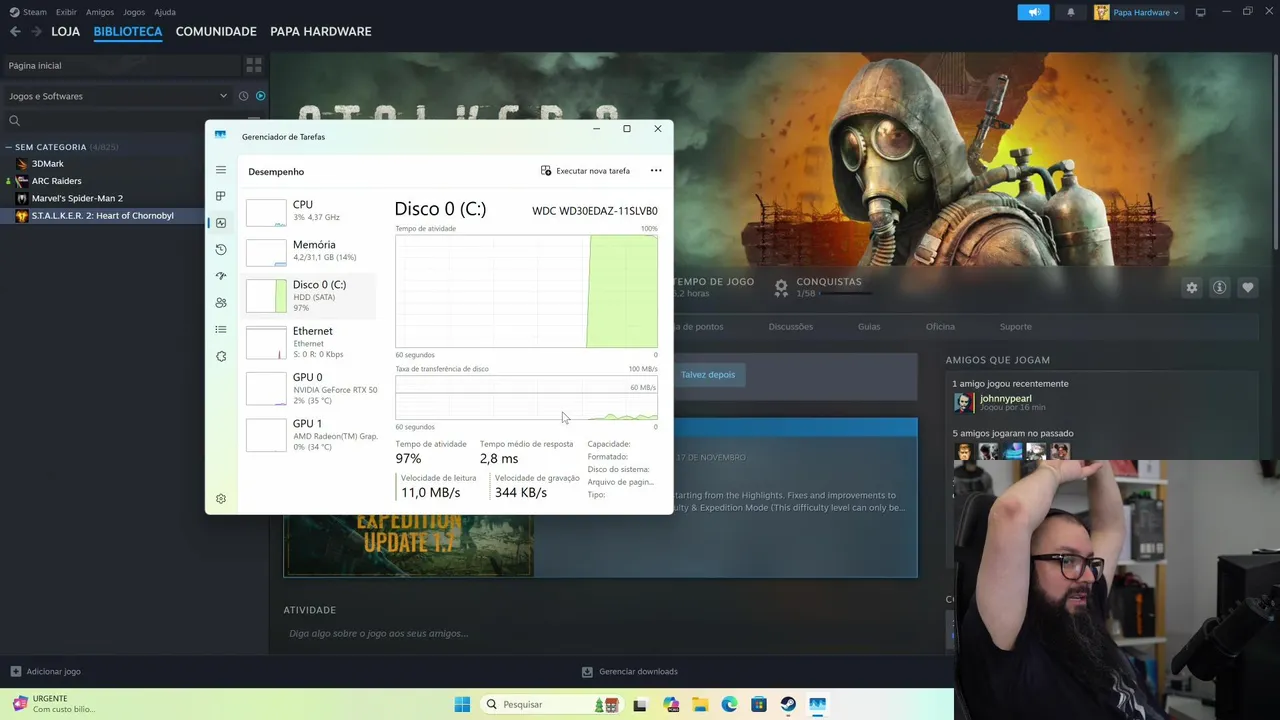Open the Oficina link

click(940, 327)
